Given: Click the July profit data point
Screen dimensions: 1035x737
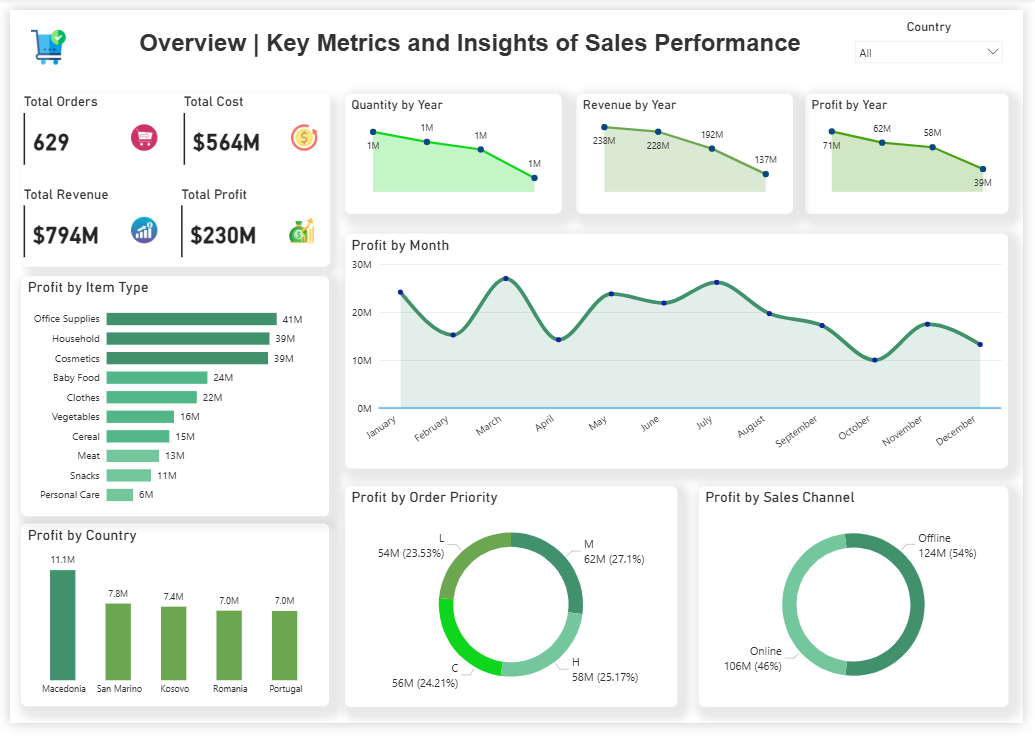Looking at the screenshot, I should (x=717, y=282).
